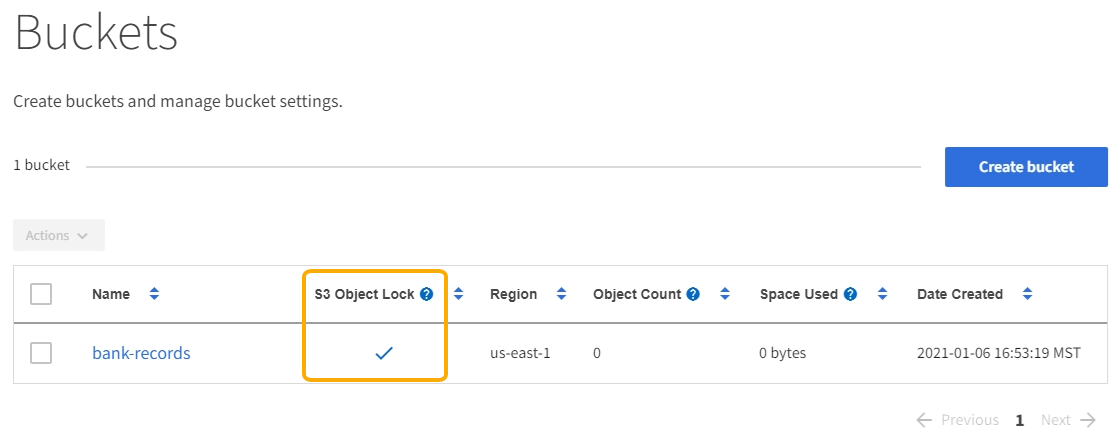Select the bank-records row checkbox
Viewport: 1120px width, 435px height.
tap(41, 353)
